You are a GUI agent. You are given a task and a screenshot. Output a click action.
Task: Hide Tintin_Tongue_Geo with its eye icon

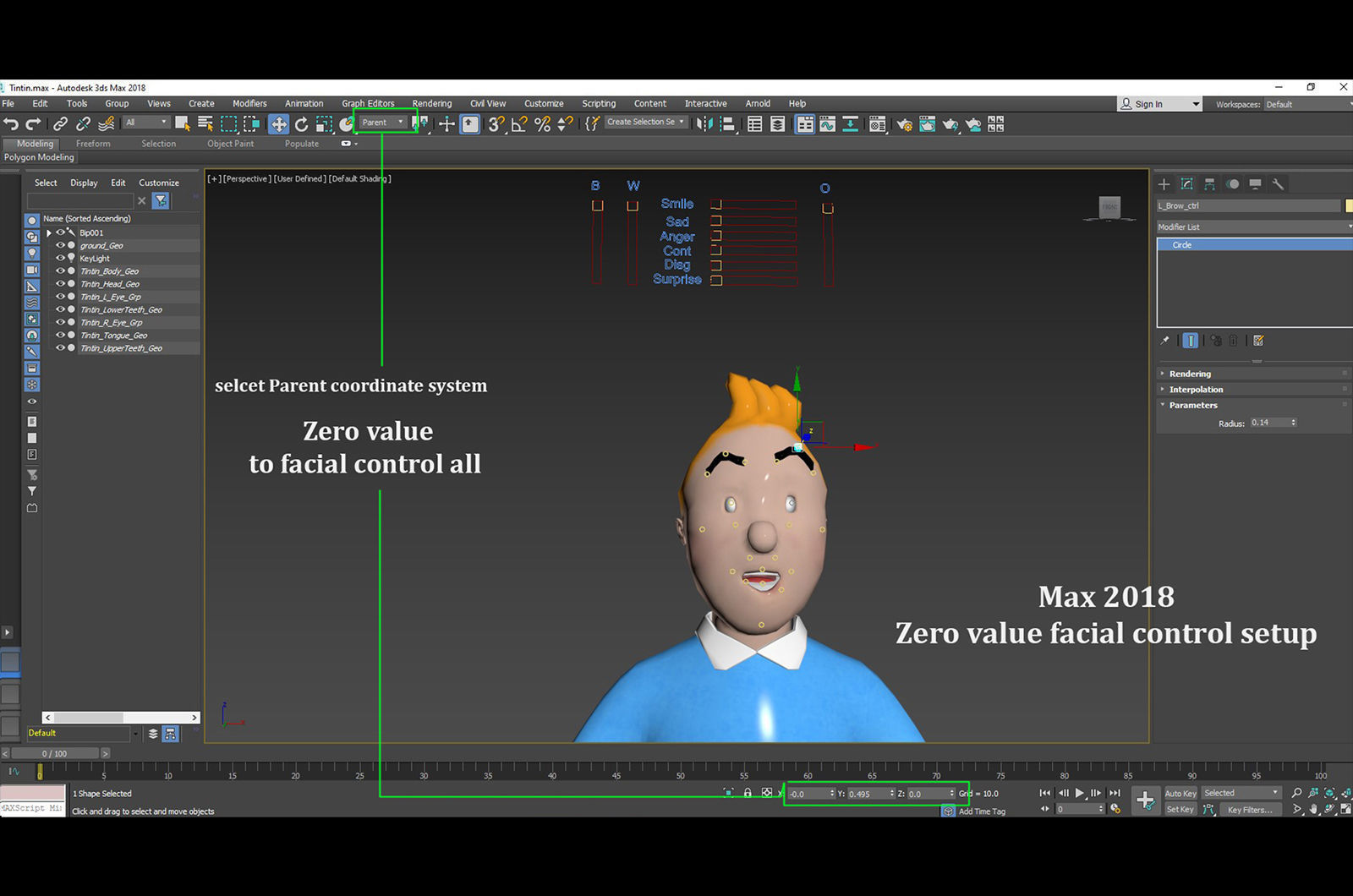tap(60, 335)
